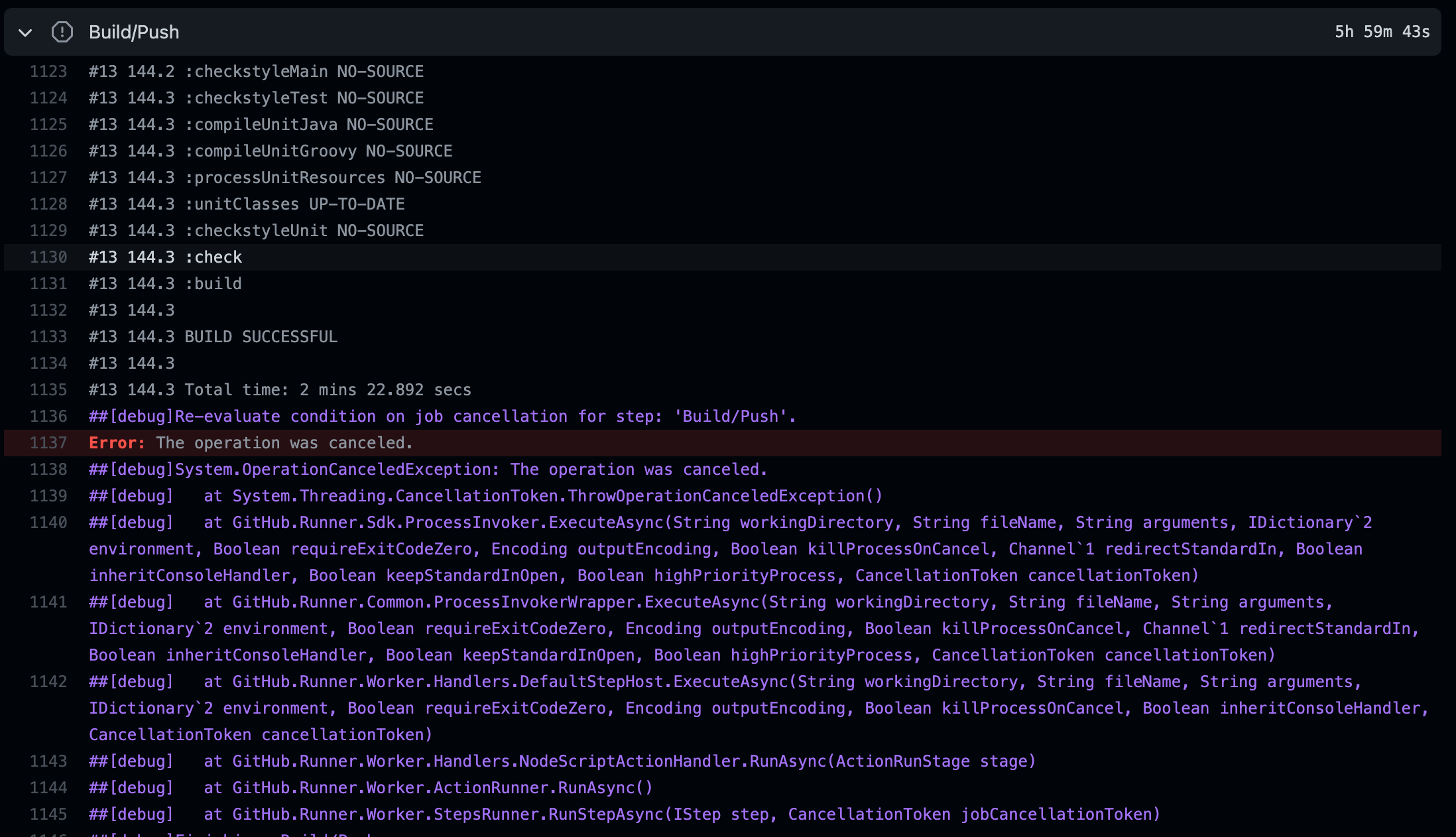Select the chevron arrow left of the error icon
Screen dimensions: 1456x837
coord(25,32)
